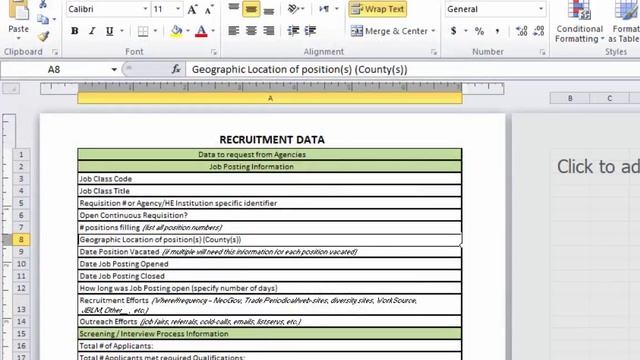
Task: Activate the Format Painter brush
Action: pyautogui.click(x=44, y=36)
